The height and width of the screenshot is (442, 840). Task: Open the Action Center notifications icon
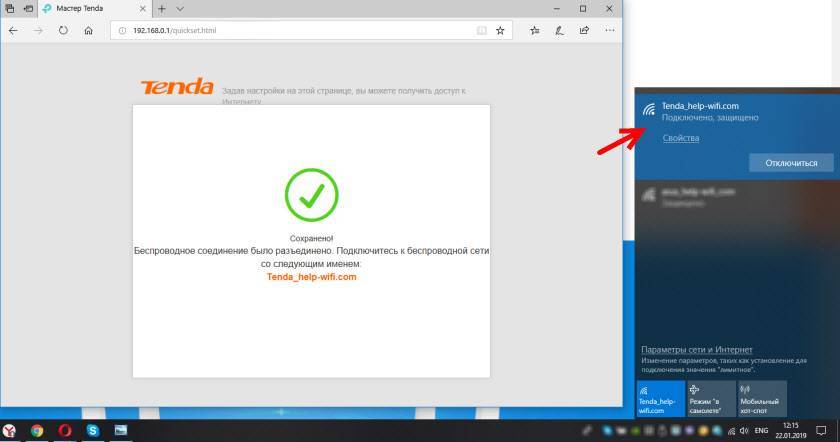pyautogui.click(x=821, y=430)
